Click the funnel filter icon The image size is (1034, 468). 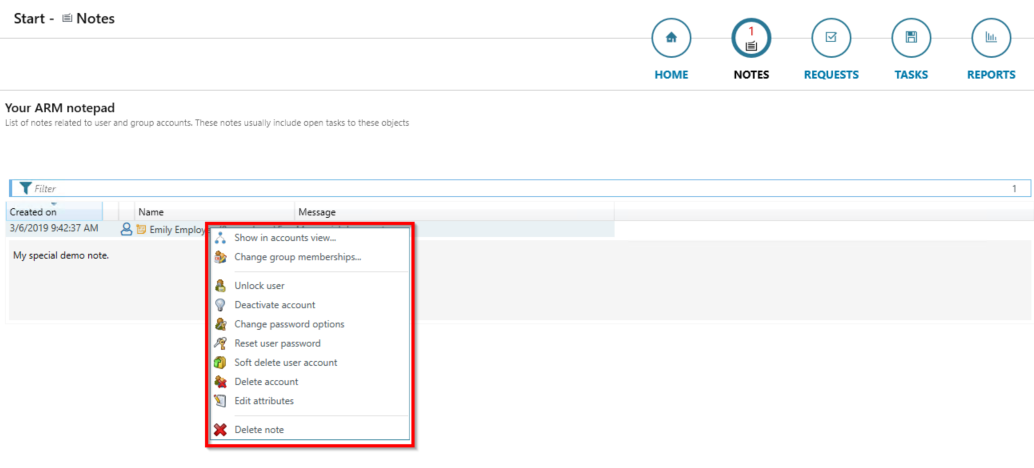coord(25,188)
